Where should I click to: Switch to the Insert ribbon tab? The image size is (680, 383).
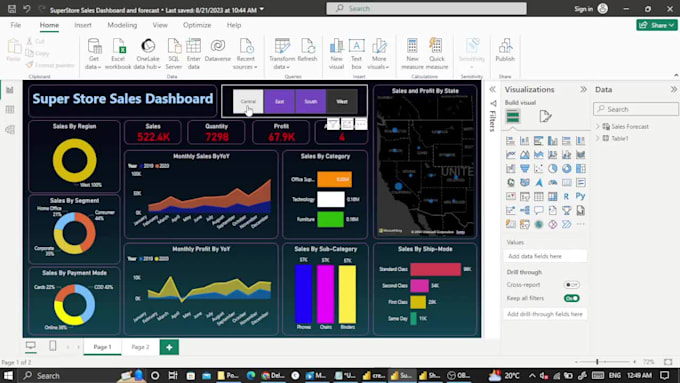click(x=83, y=25)
